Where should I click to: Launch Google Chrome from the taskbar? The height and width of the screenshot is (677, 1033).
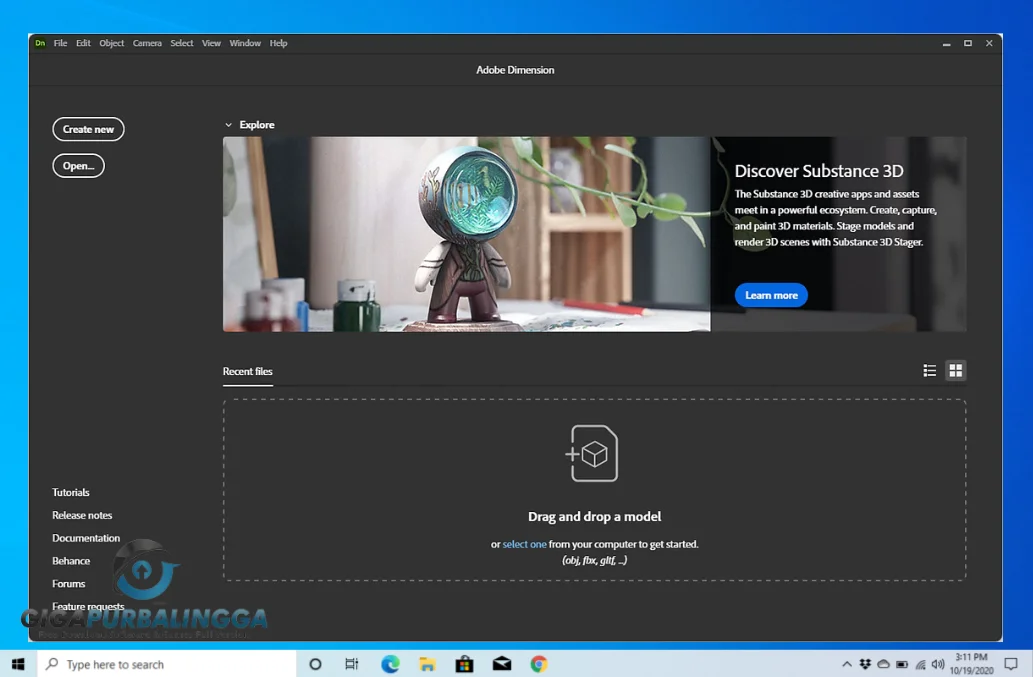click(538, 663)
